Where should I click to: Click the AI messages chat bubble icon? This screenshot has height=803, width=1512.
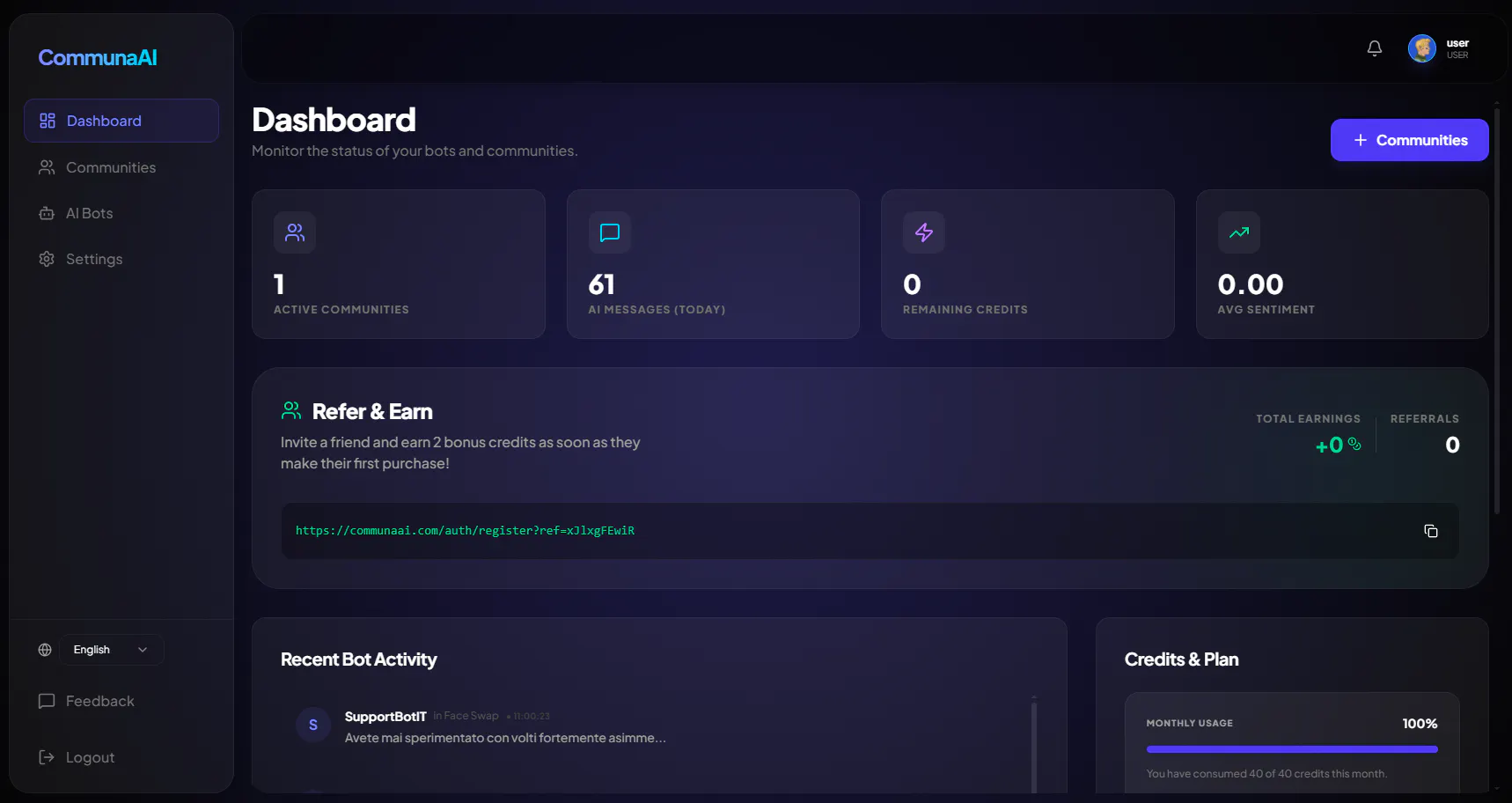(x=610, y=232)
